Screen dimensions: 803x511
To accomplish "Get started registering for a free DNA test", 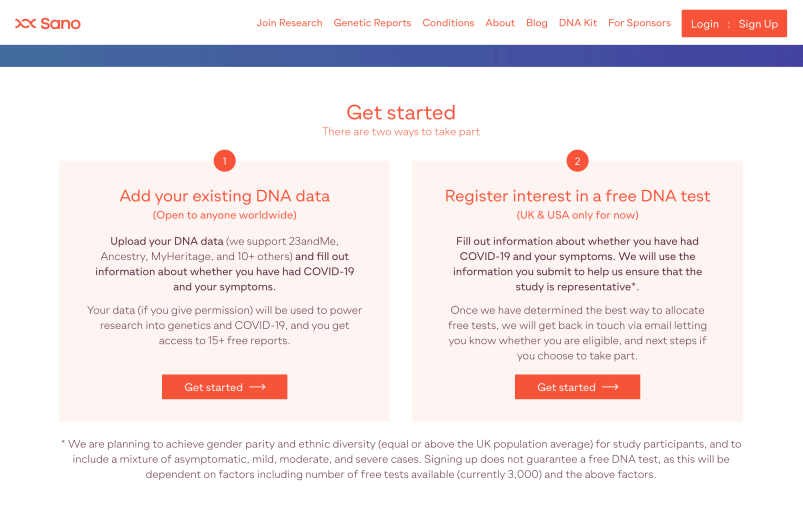I will point(577,387).
